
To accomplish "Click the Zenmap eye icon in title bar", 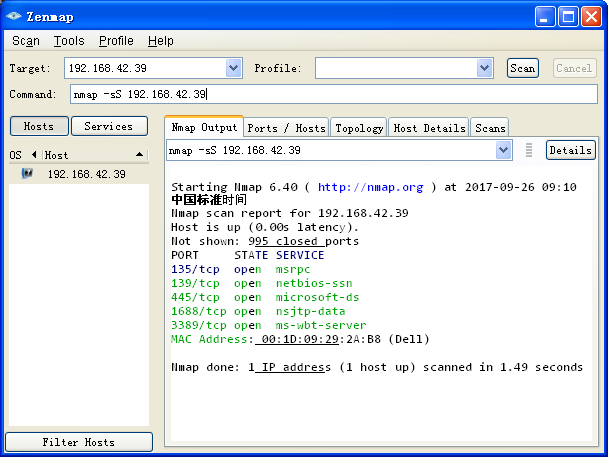I will pyautogui.click(x=14, y=16).
